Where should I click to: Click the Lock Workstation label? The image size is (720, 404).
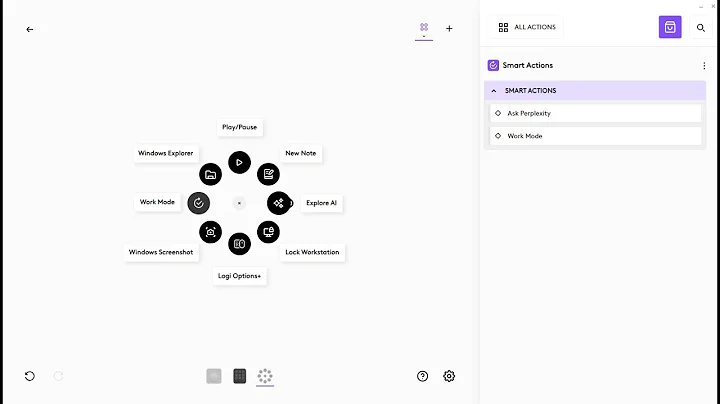[312, 252]
